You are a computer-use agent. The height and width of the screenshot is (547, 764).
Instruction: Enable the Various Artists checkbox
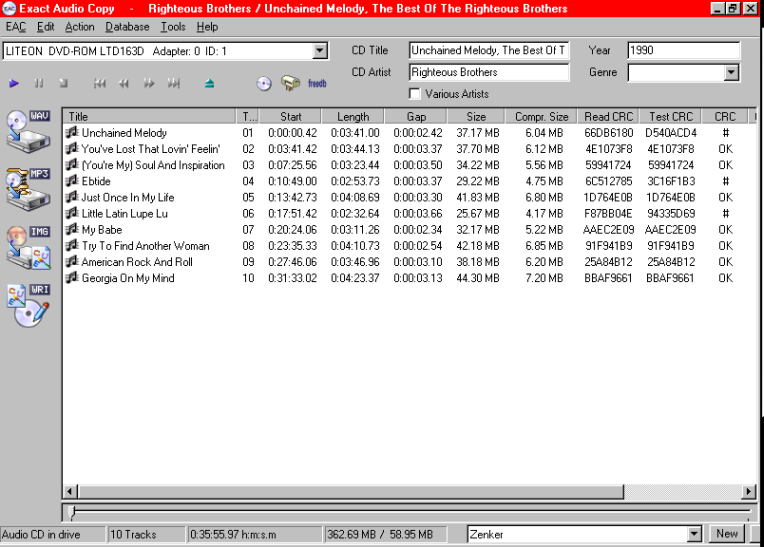pos(415,94)
